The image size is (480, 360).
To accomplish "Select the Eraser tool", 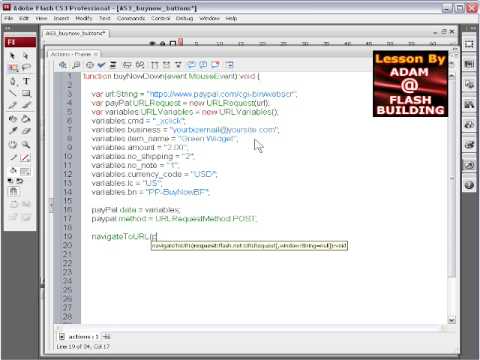I will [x=26, y=131].
